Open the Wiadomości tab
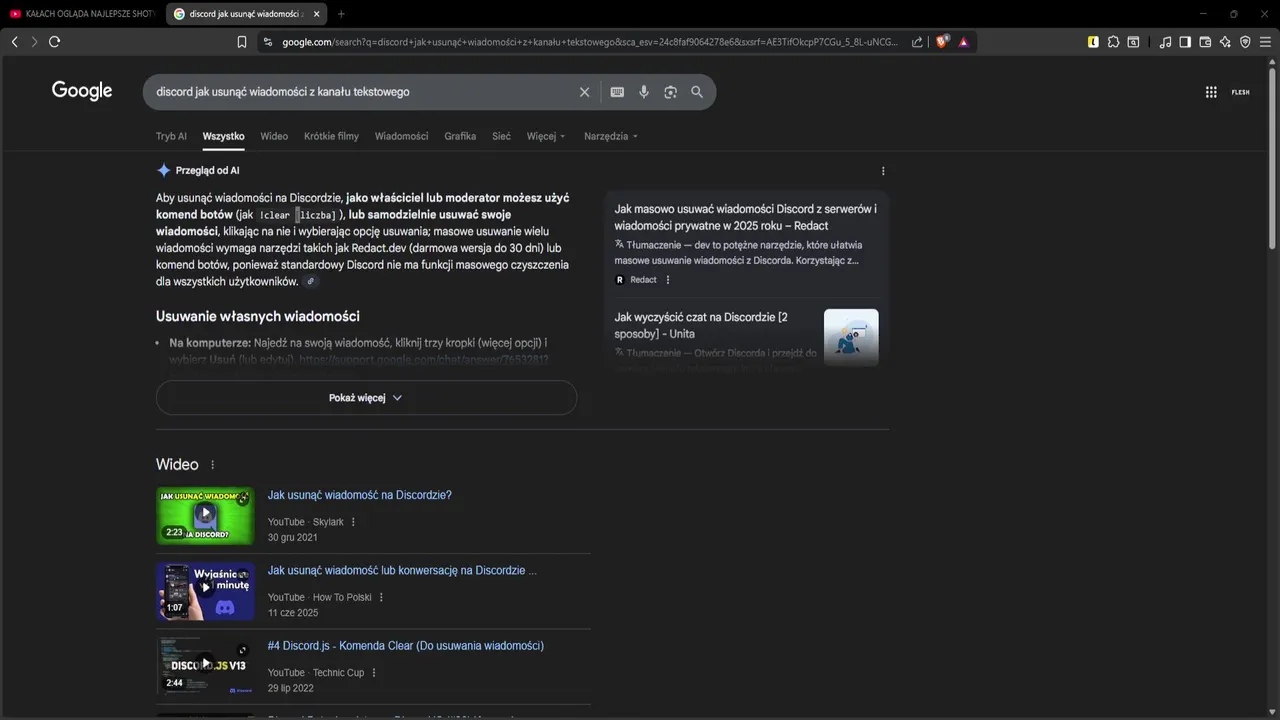 click(401, 136)
